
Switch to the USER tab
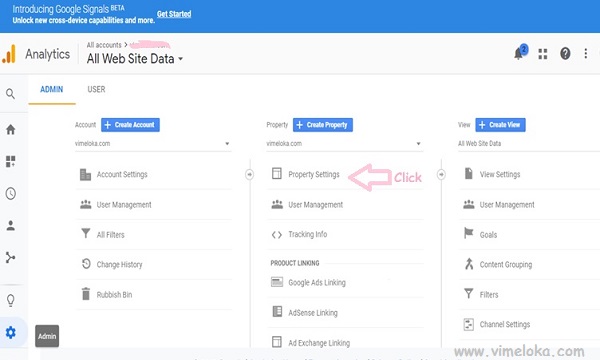[x=96, y=90]
